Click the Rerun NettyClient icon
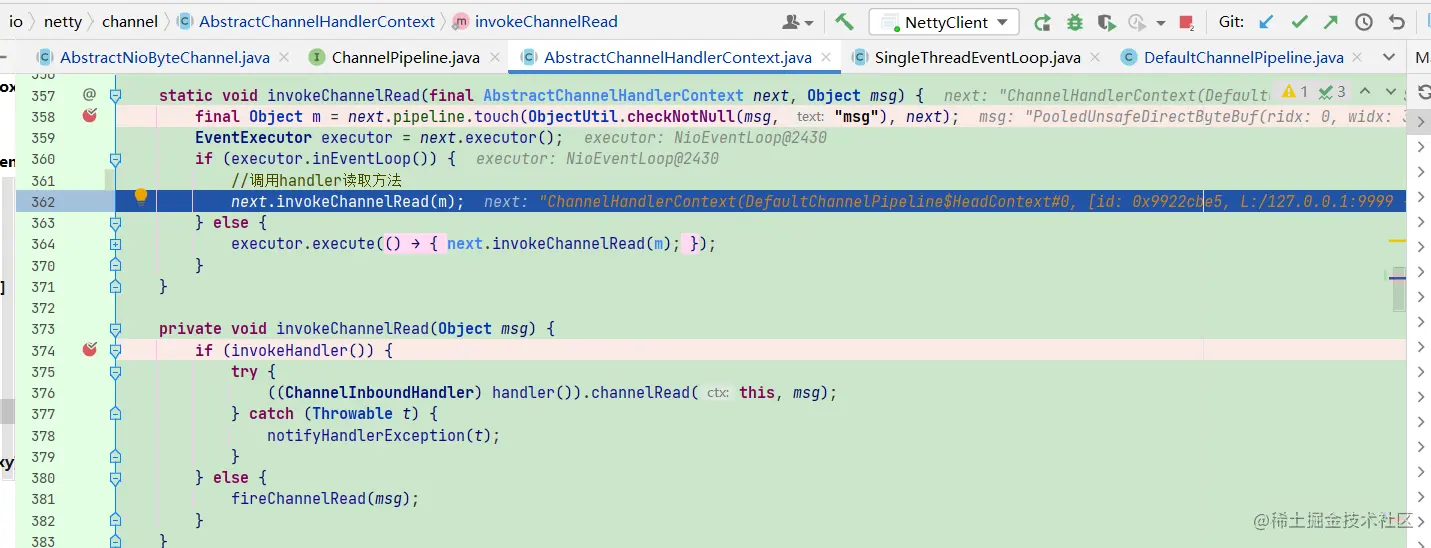The height and width of the screenshot is (548, 1431). tap(1042, 22)
